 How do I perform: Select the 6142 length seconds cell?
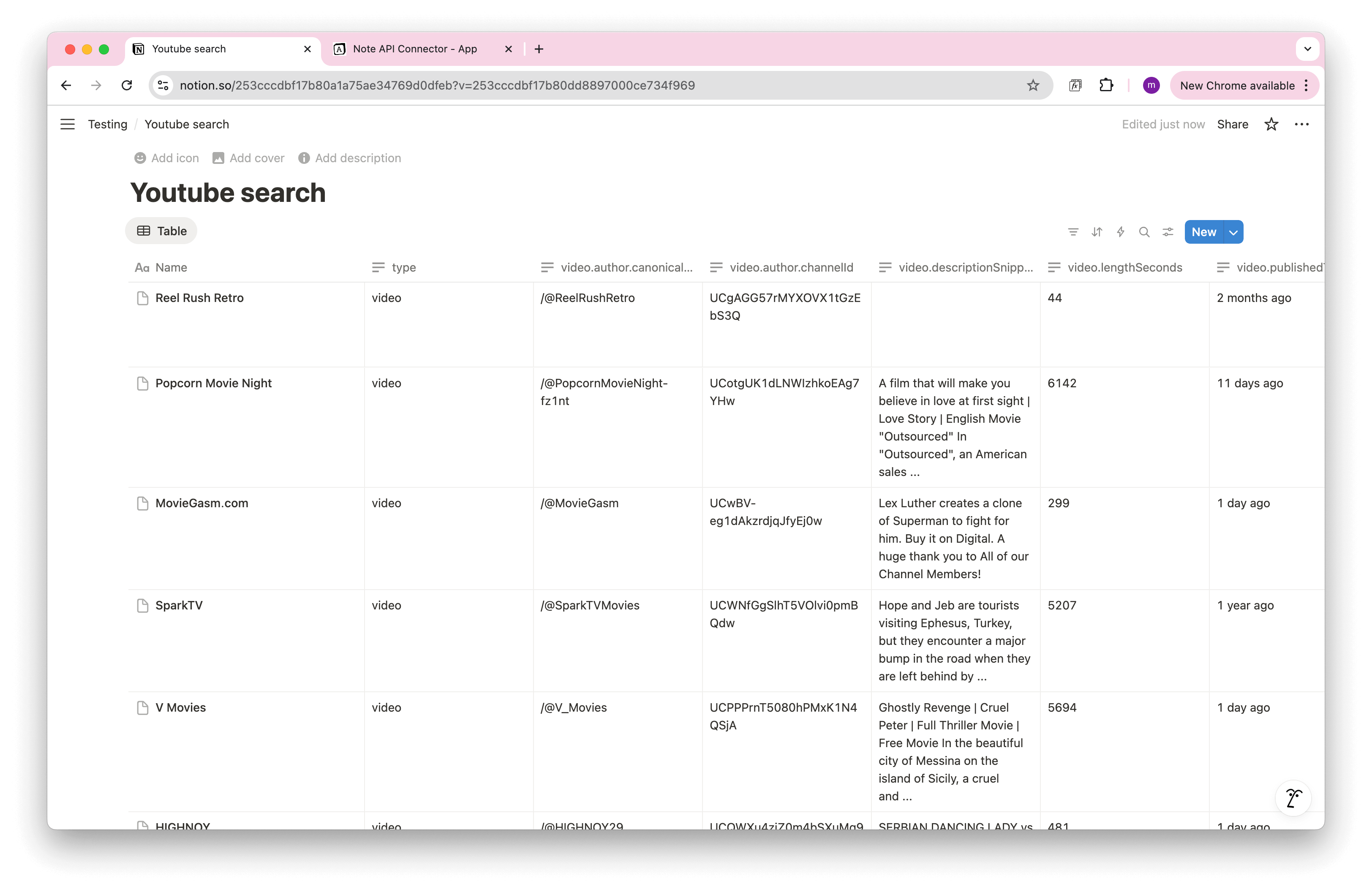[x=1124, y=427]
